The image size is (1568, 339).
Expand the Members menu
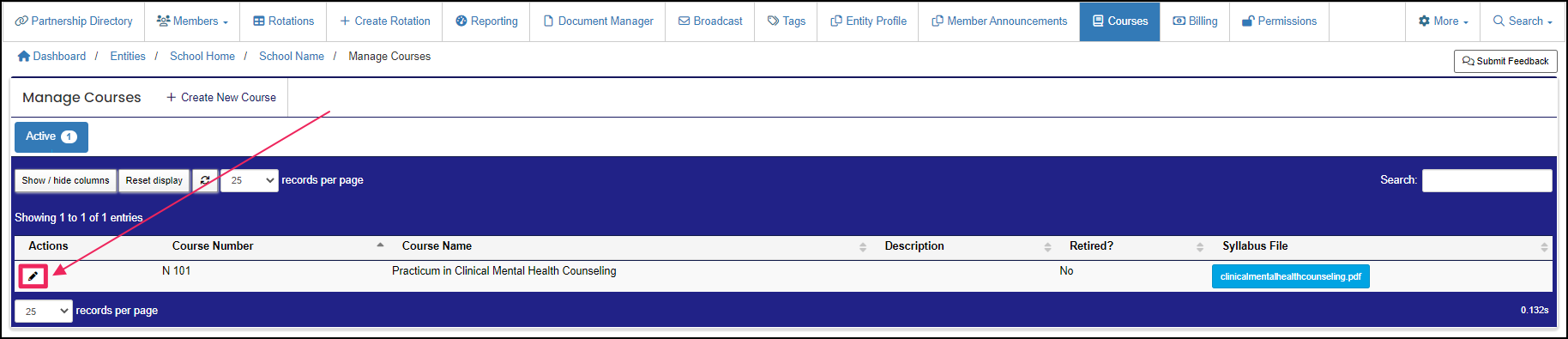[x=192, y=21]
